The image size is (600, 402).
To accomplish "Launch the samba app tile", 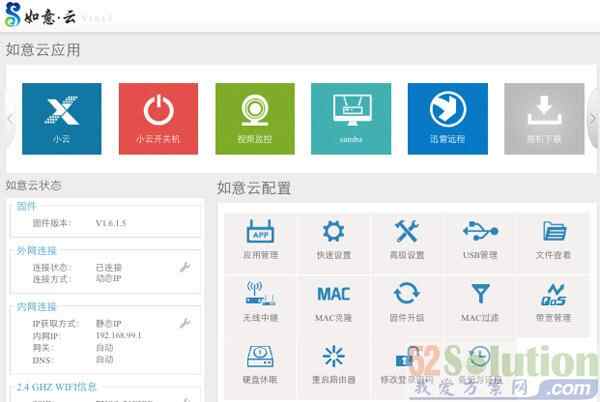I will click(x=350, y=118).
